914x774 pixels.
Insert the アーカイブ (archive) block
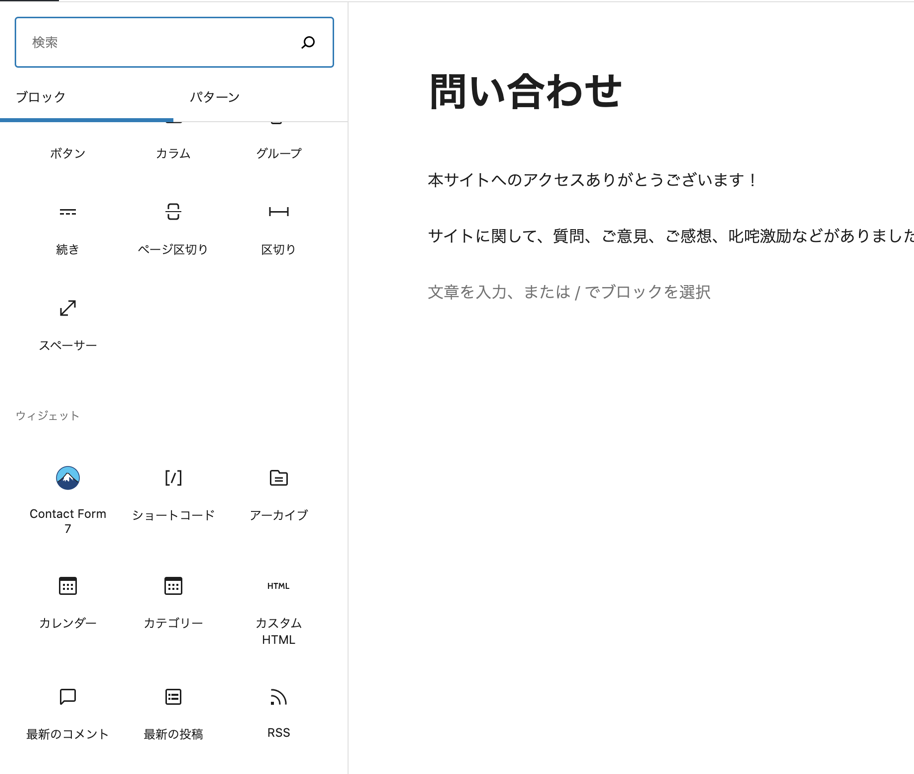click(278, 494)
